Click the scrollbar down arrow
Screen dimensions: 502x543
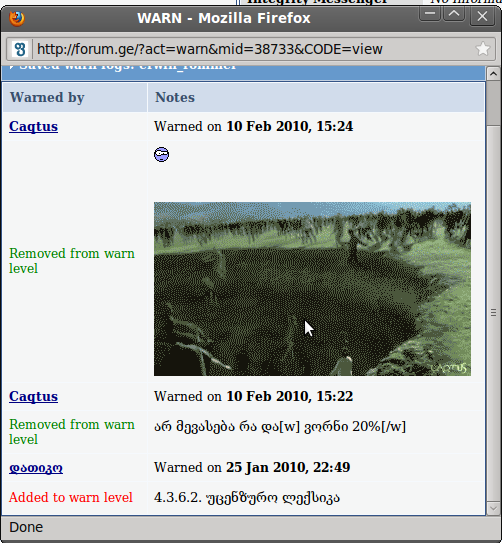click(493, 508)
